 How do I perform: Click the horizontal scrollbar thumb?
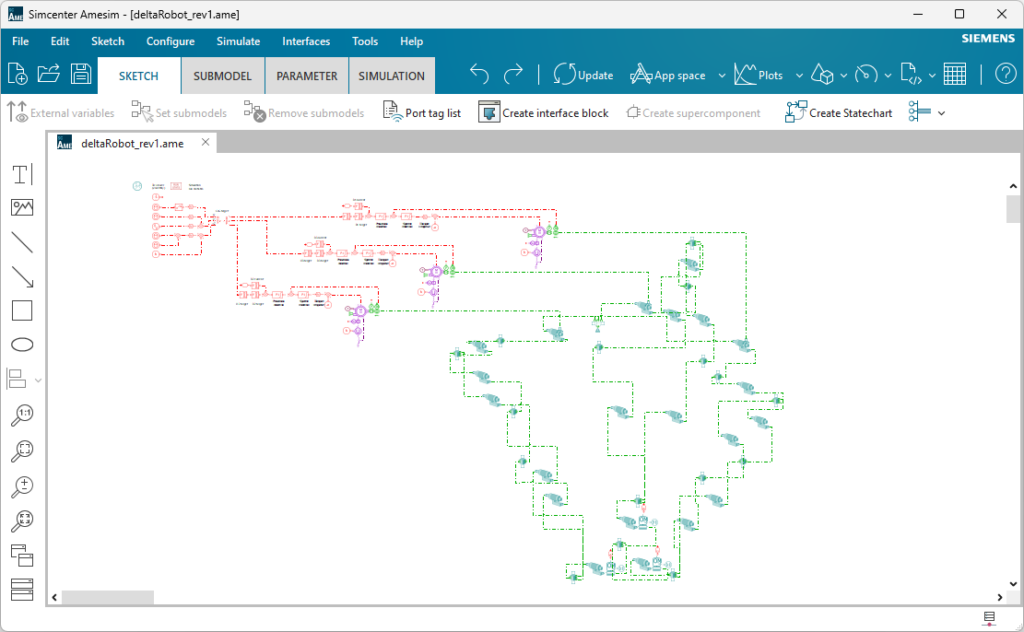[108, 597]
